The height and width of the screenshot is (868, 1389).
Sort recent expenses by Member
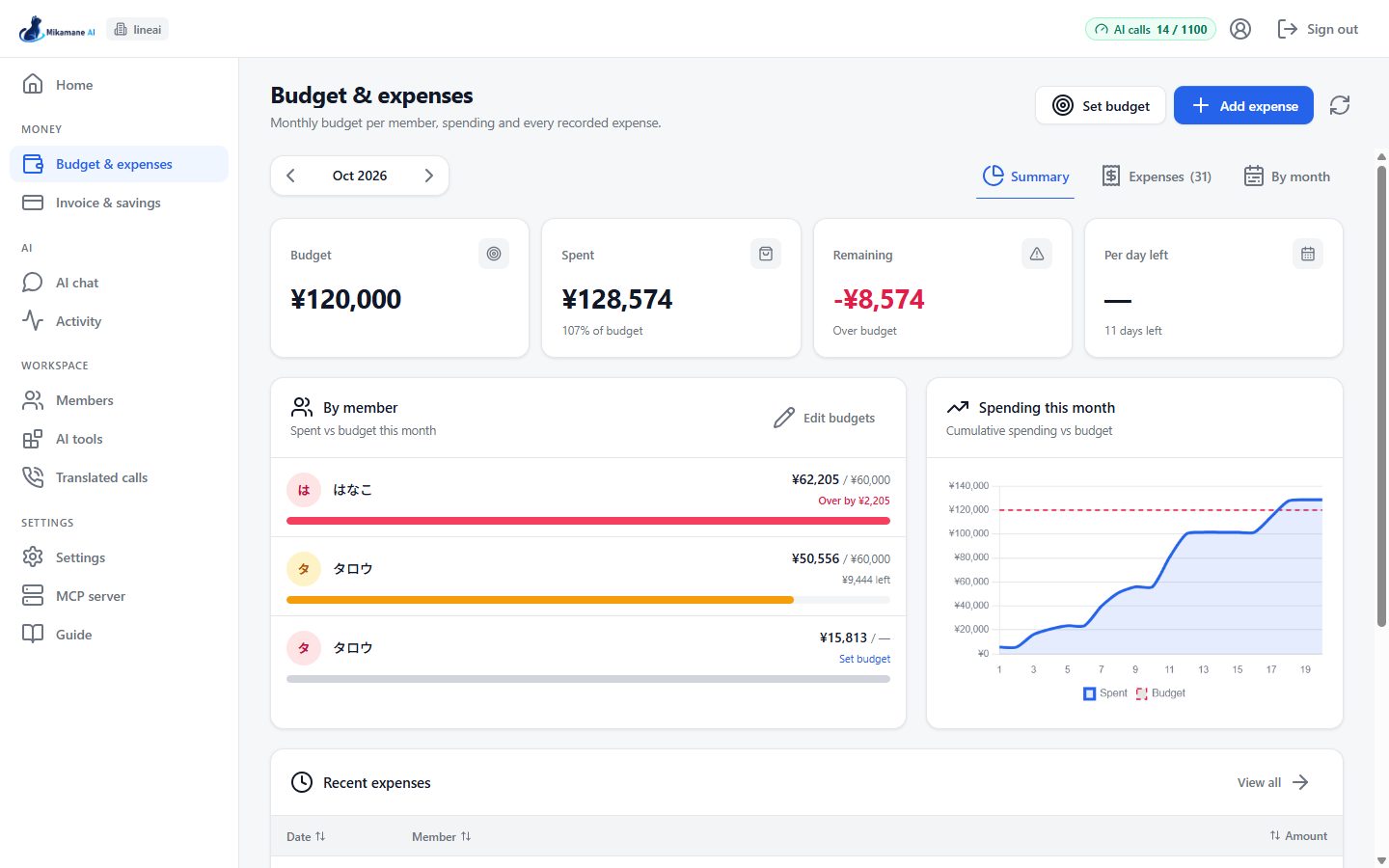coord(442,836)
